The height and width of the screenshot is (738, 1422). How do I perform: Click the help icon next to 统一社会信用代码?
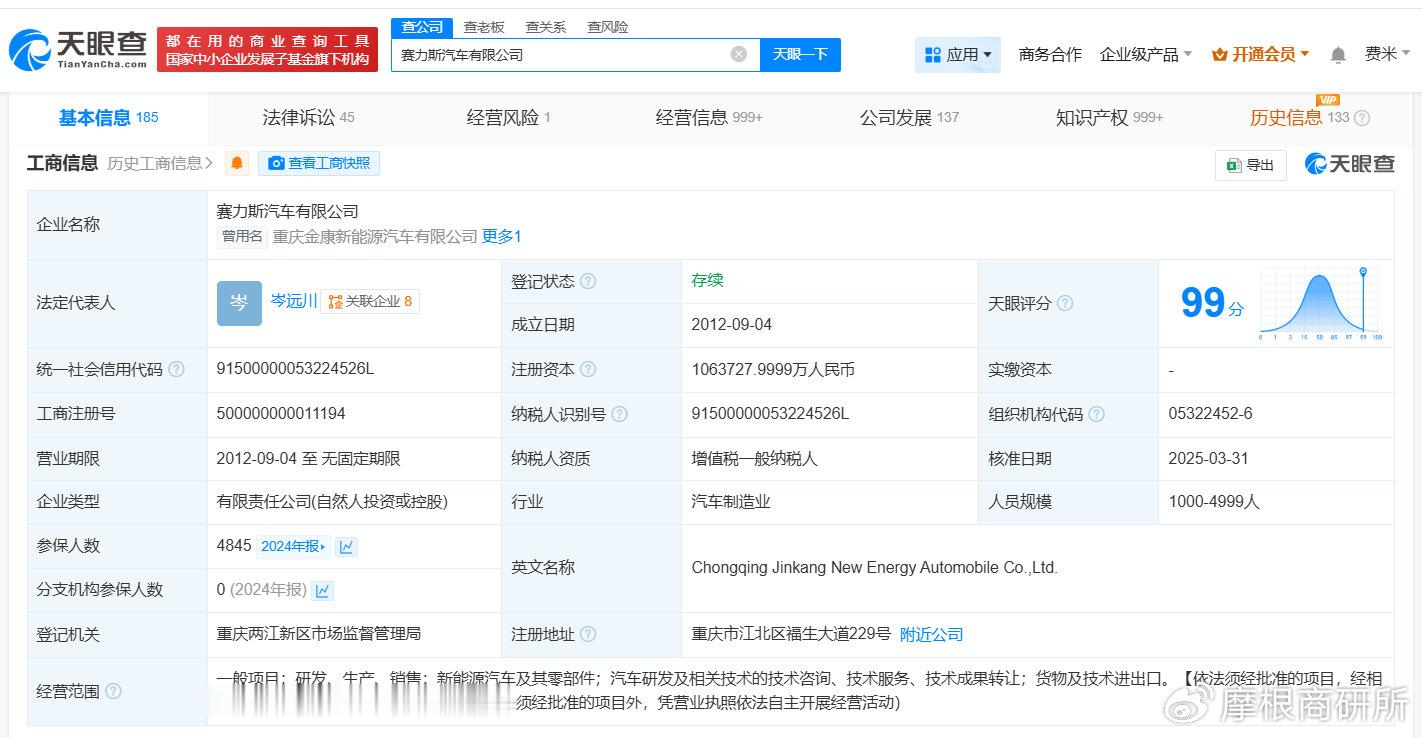tap(176, 369)
